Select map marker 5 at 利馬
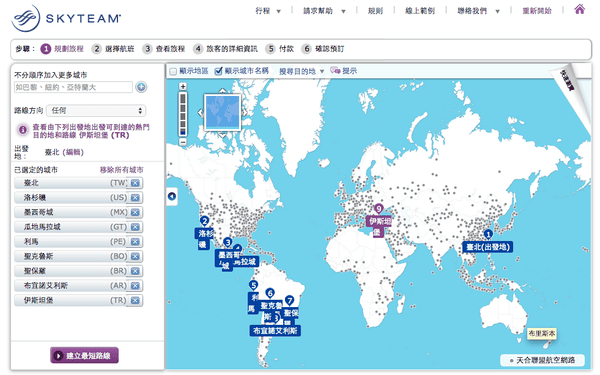 point(253,285)
